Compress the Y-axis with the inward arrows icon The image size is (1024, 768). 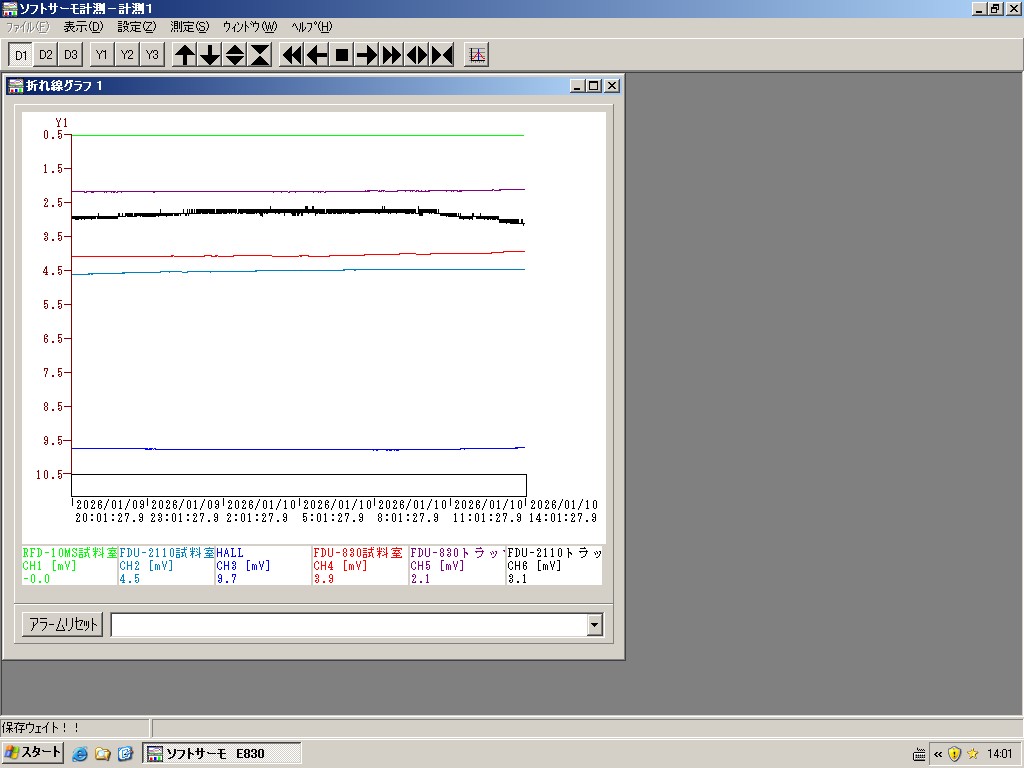(260, 55)
